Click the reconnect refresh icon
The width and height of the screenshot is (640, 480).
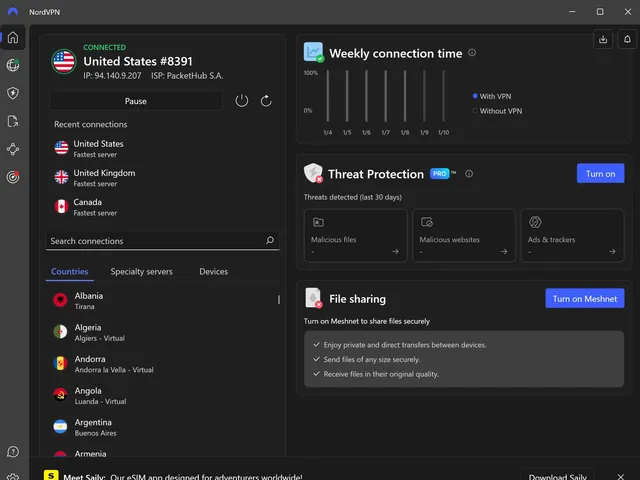tap(266, 101)
